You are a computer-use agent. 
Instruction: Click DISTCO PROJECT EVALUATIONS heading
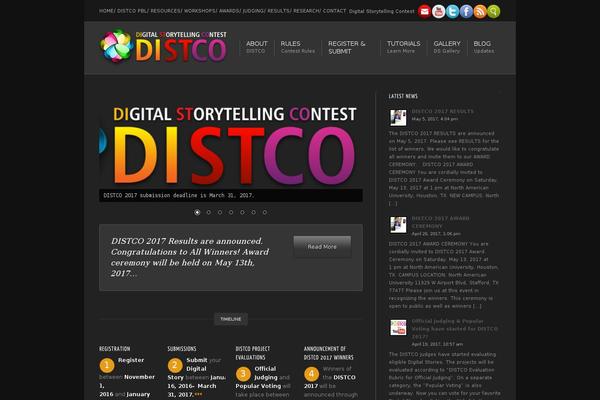tap(253, 353)
